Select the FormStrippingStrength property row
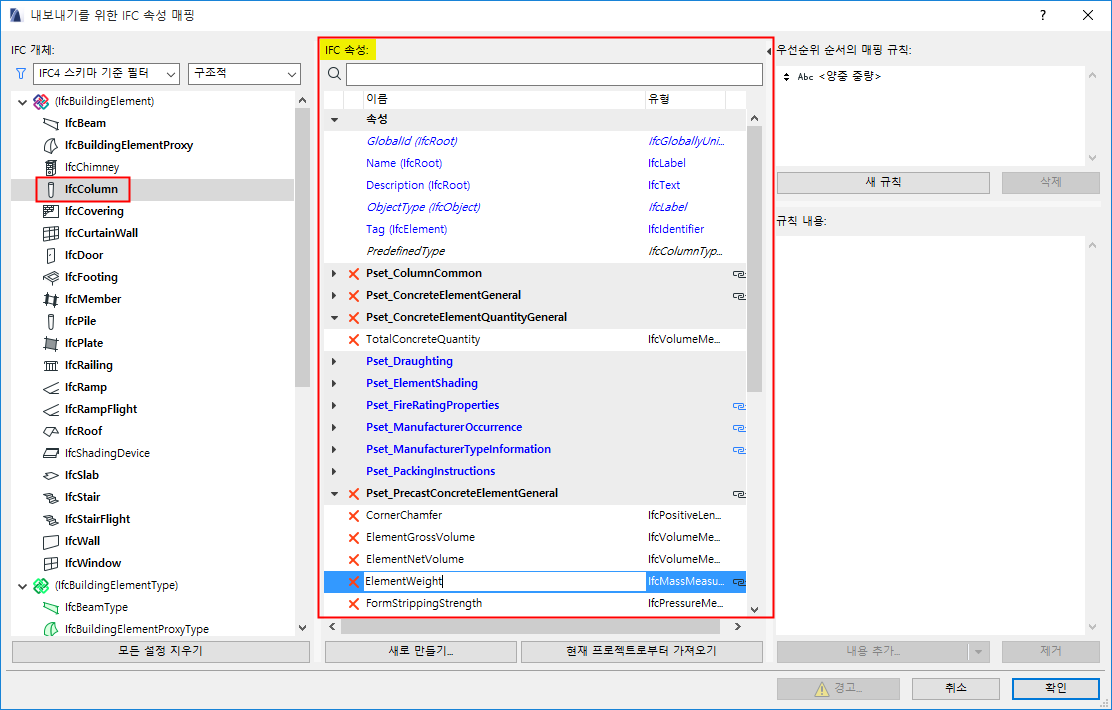This screenshot has width=1112, height=710. pos(535,604)
